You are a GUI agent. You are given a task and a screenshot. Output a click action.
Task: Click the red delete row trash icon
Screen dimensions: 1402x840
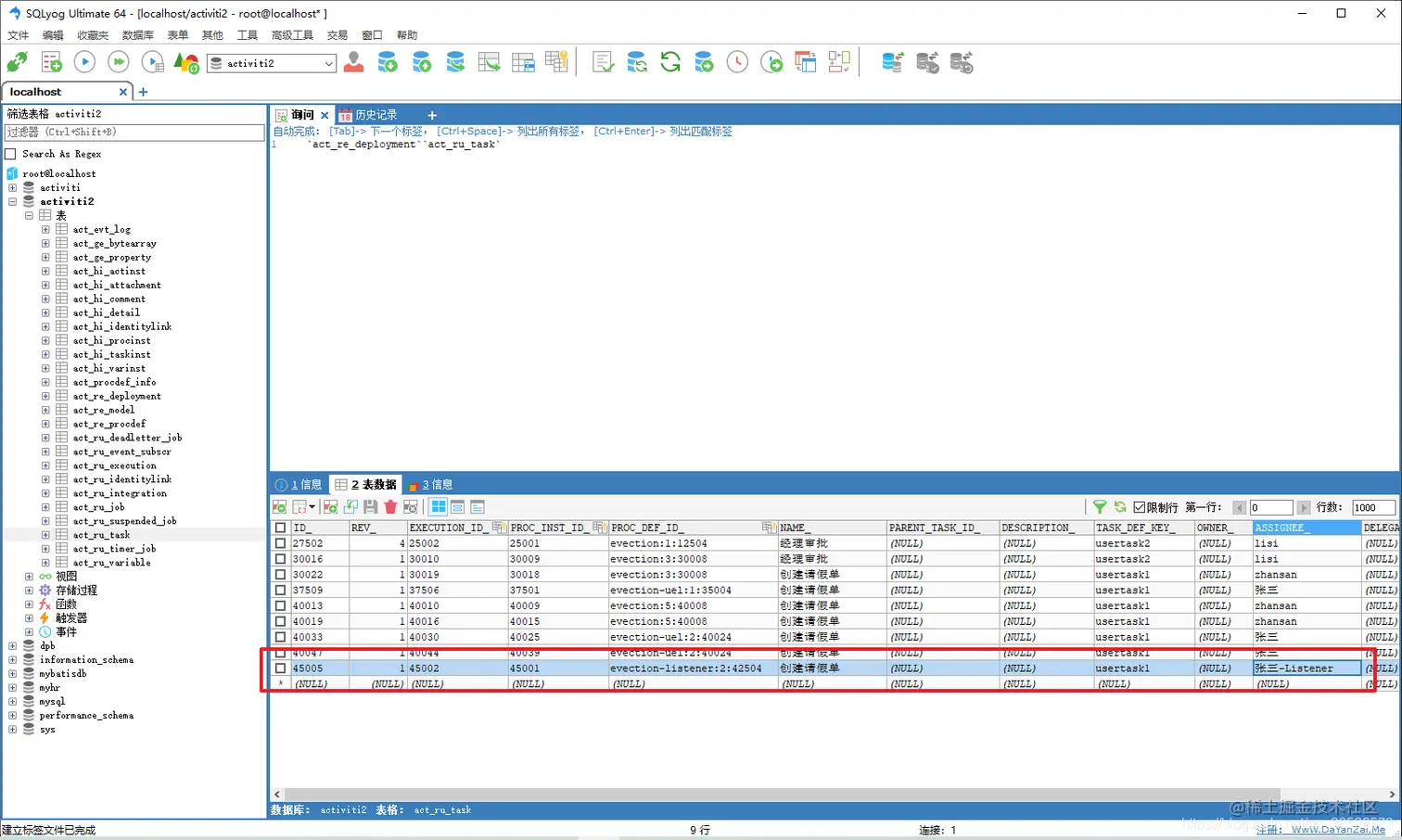(x=390, y=507)
